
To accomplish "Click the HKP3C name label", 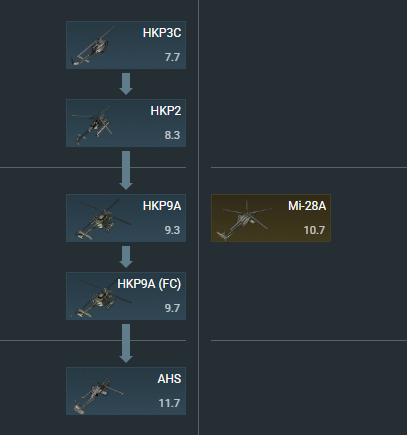I will [162, 33].
